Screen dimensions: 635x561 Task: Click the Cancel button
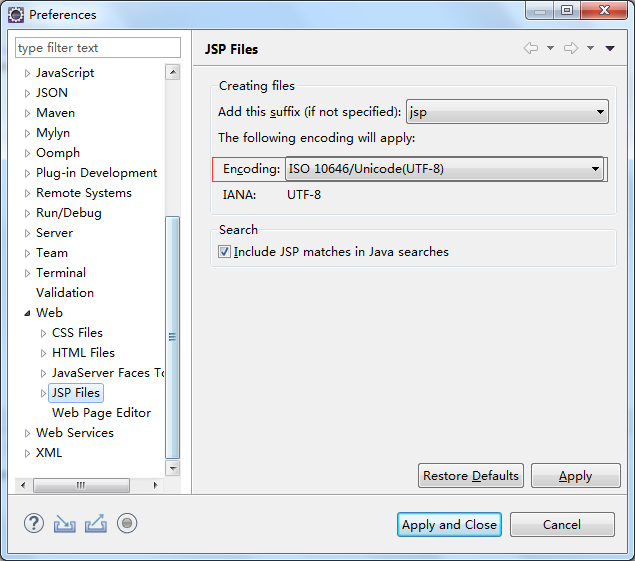point(562,525)
